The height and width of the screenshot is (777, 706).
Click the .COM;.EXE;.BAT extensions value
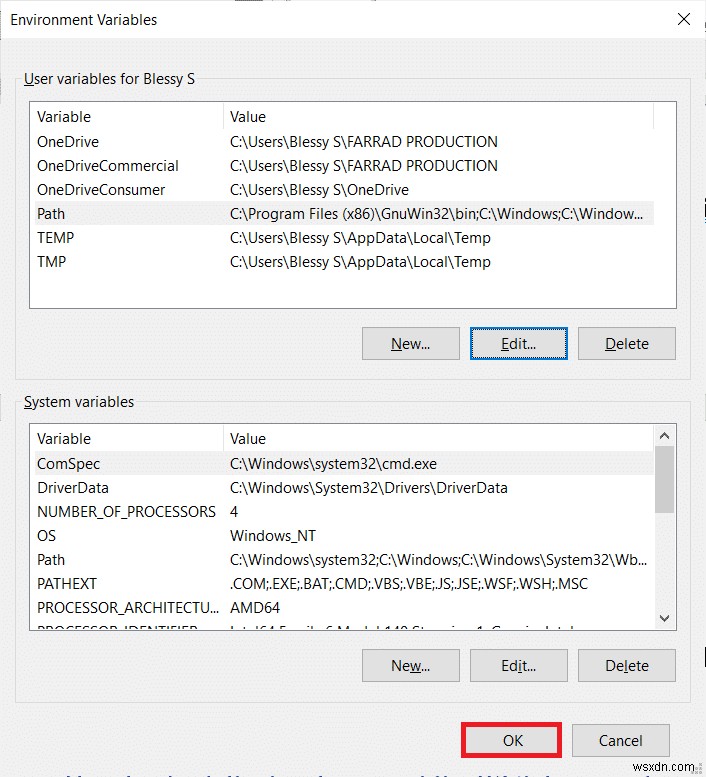coord(409,584)
